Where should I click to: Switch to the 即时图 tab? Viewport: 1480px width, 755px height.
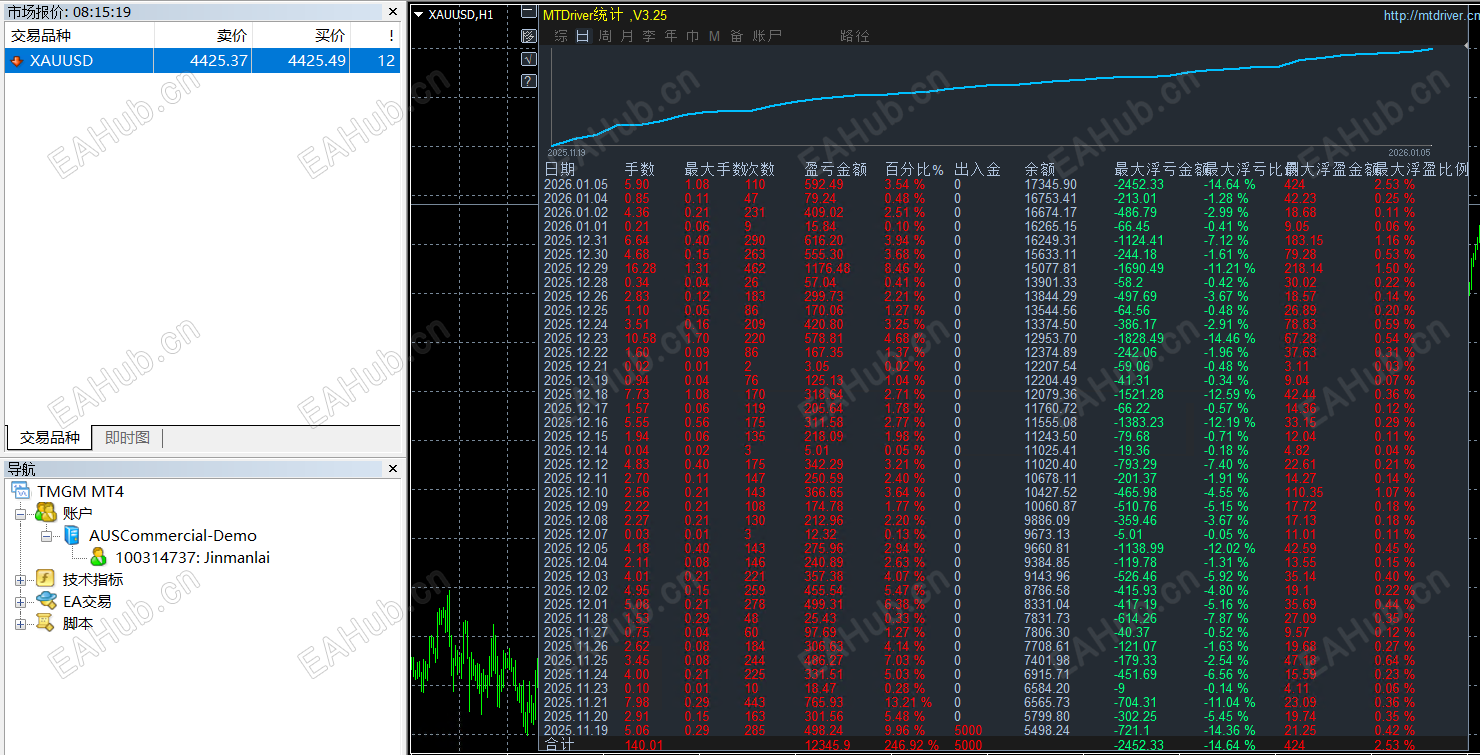click(x=127, y=438)
